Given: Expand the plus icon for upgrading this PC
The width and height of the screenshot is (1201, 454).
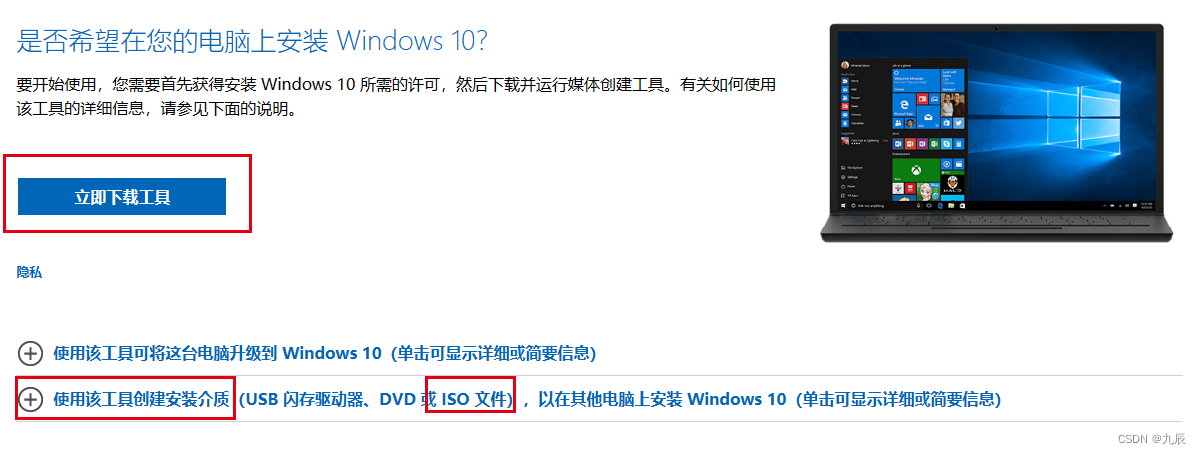Looking at the screenshot, I should 31,353.
